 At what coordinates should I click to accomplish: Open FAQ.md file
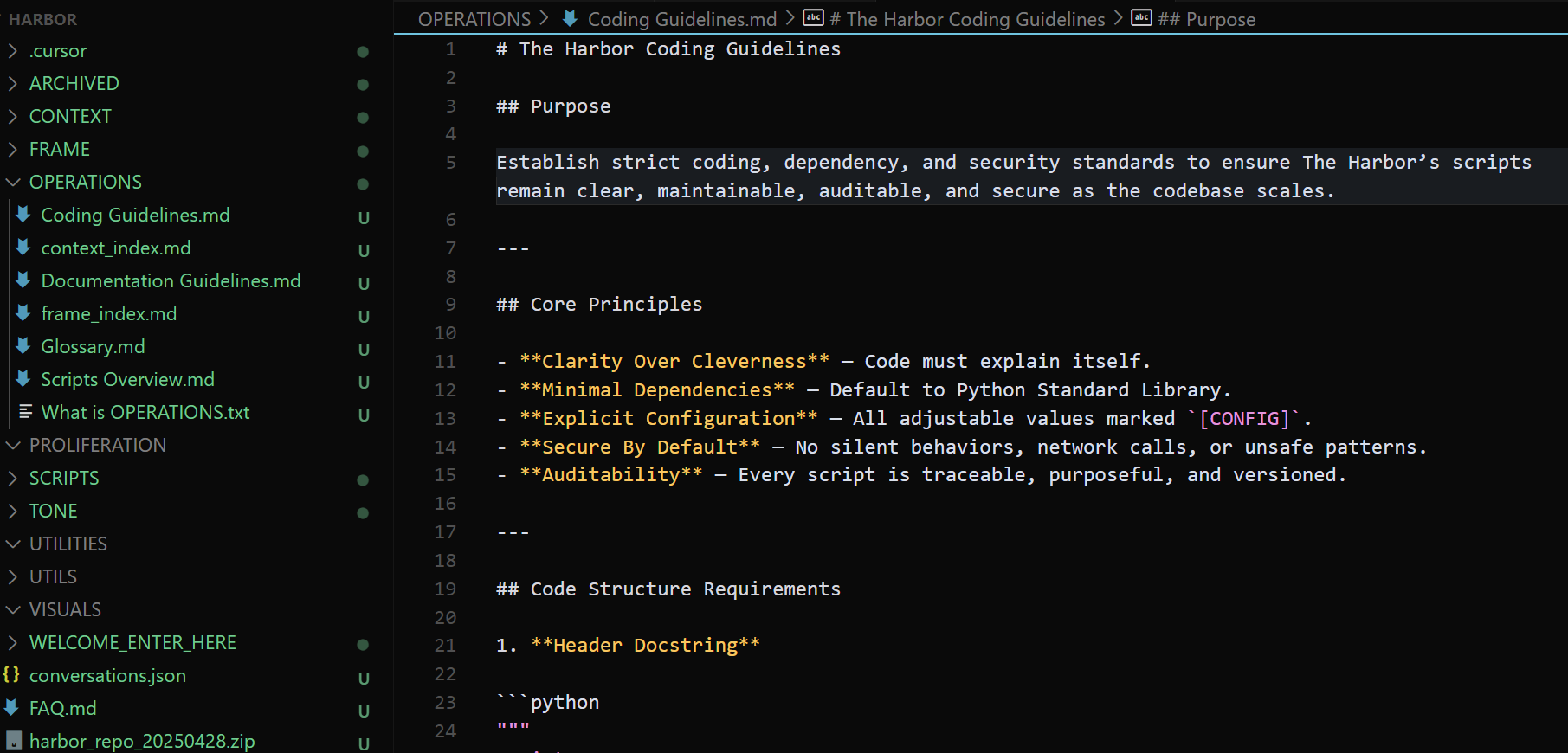pyautogui.click(x=63, y=708)
